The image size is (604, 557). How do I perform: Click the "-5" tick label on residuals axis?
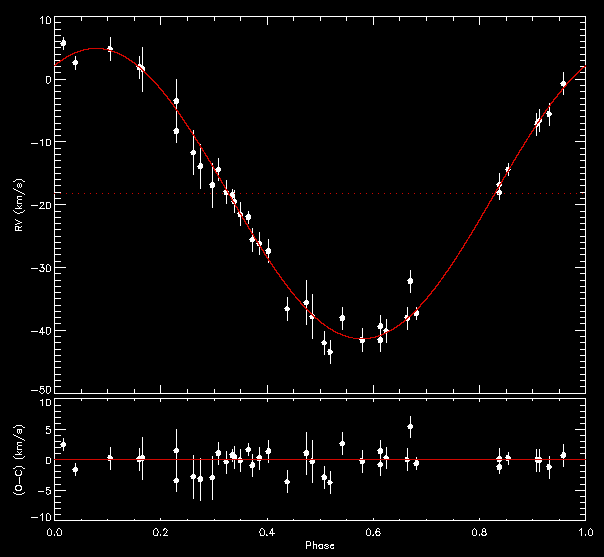pyautogui.click(x=43, y=489)
